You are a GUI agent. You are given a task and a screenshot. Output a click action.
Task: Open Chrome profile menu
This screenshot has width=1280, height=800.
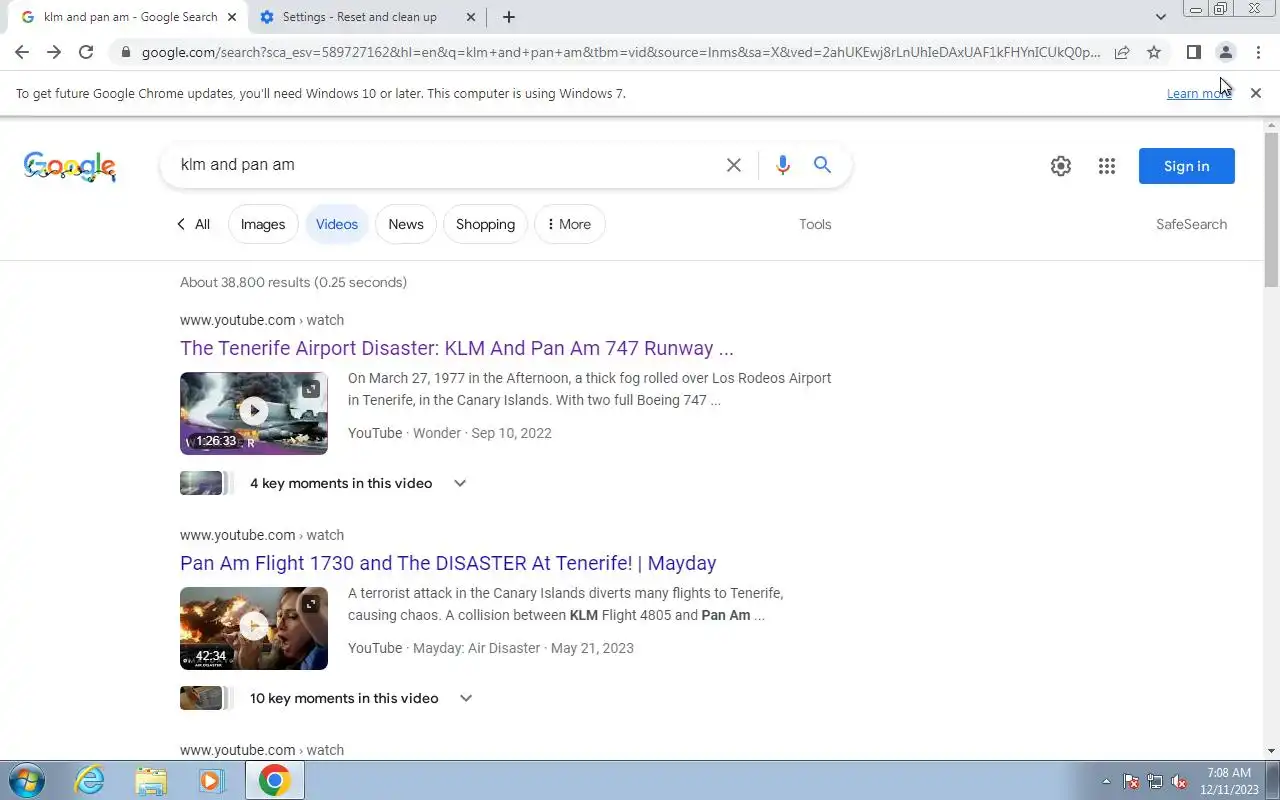[x=1225, y=52]
